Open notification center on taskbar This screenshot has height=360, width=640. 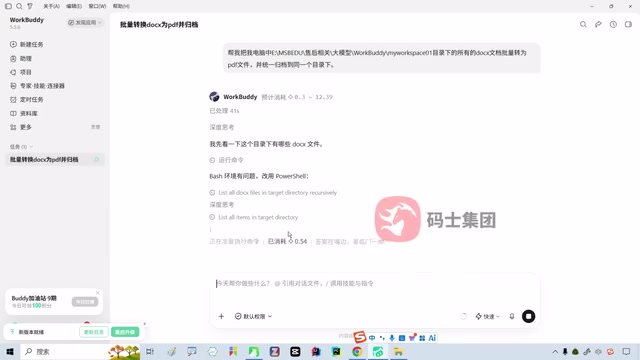tap(627, 351)
